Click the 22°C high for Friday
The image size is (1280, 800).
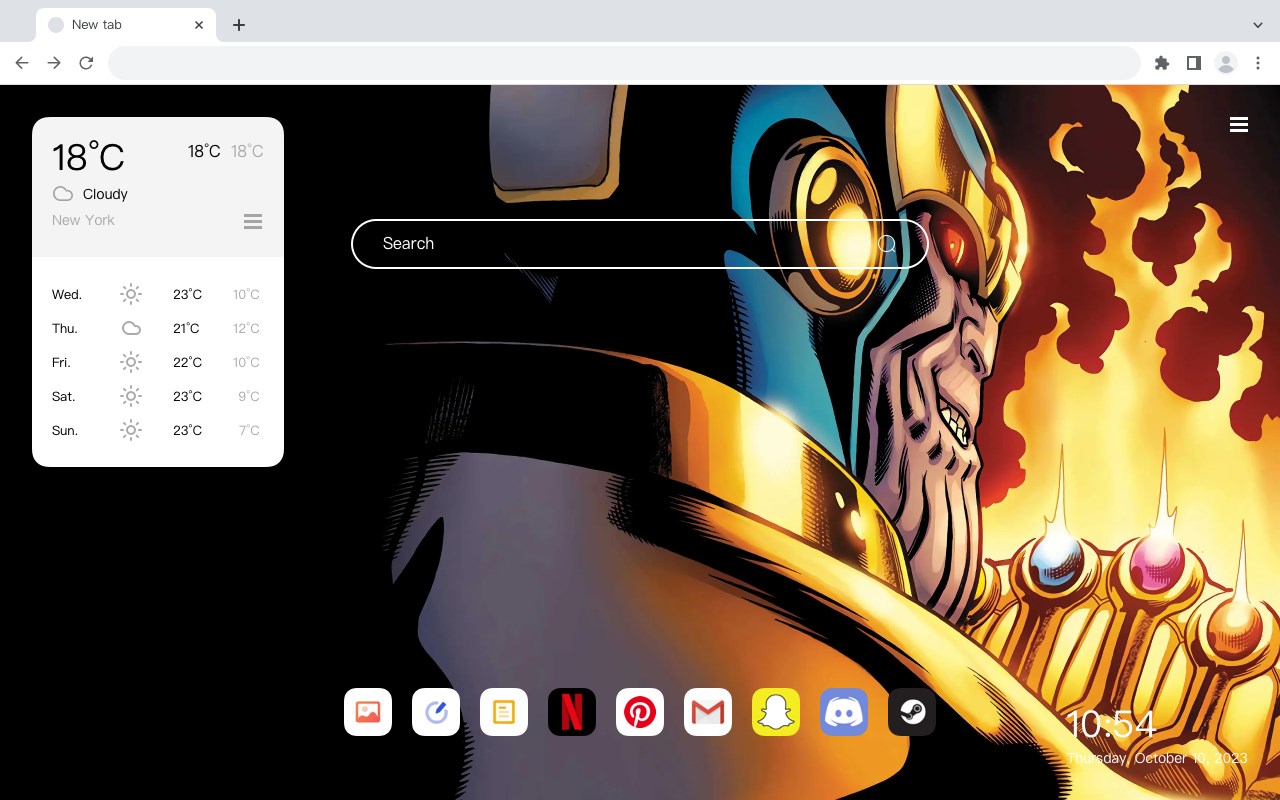coord(187,362)
